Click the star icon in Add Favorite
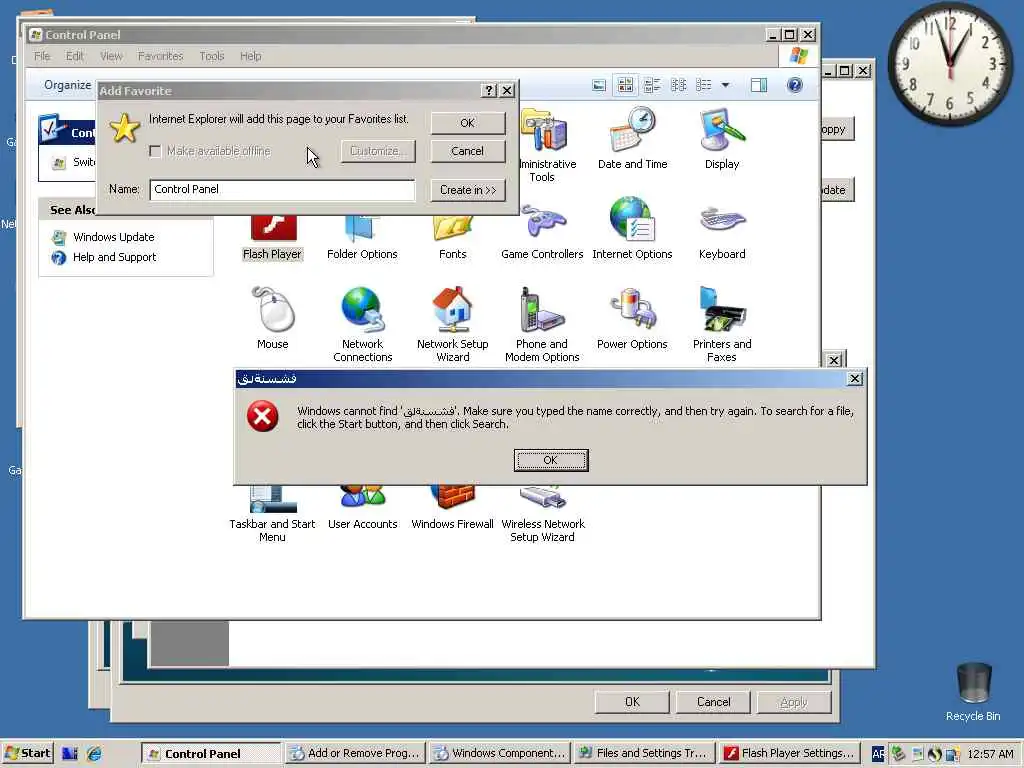 [124, 127]
